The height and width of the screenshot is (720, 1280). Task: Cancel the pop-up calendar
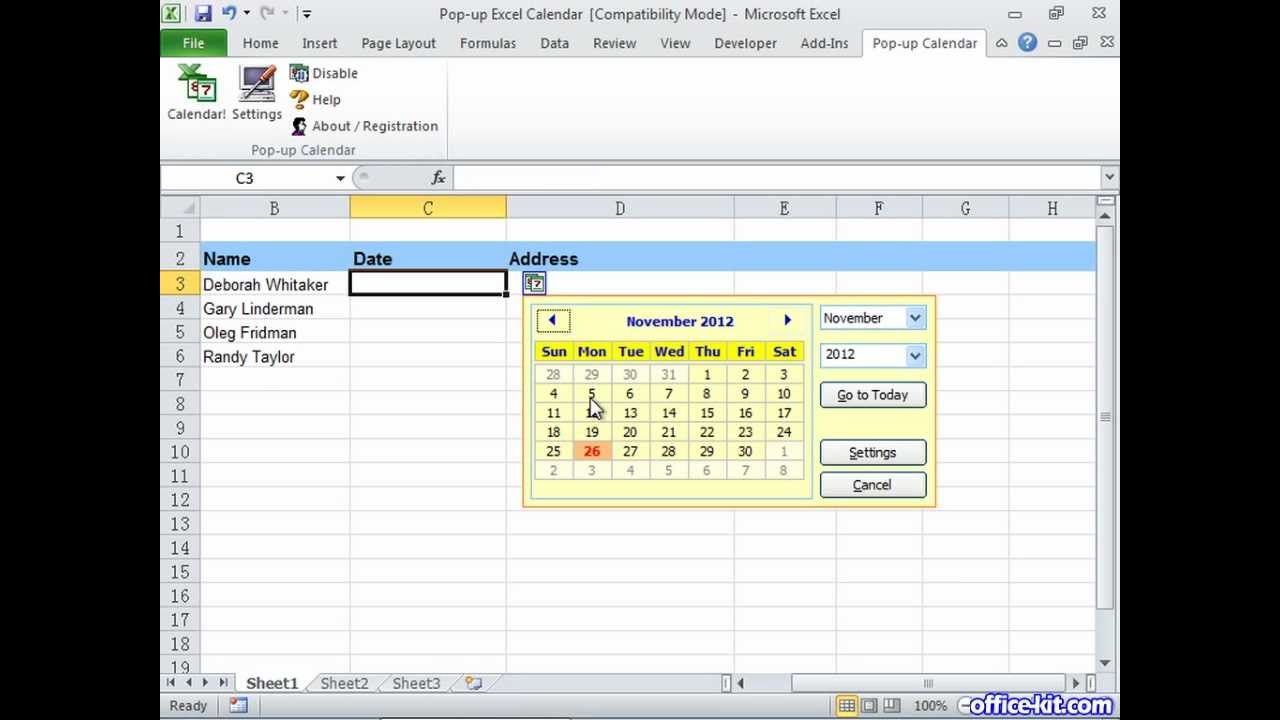coord(873,485)
